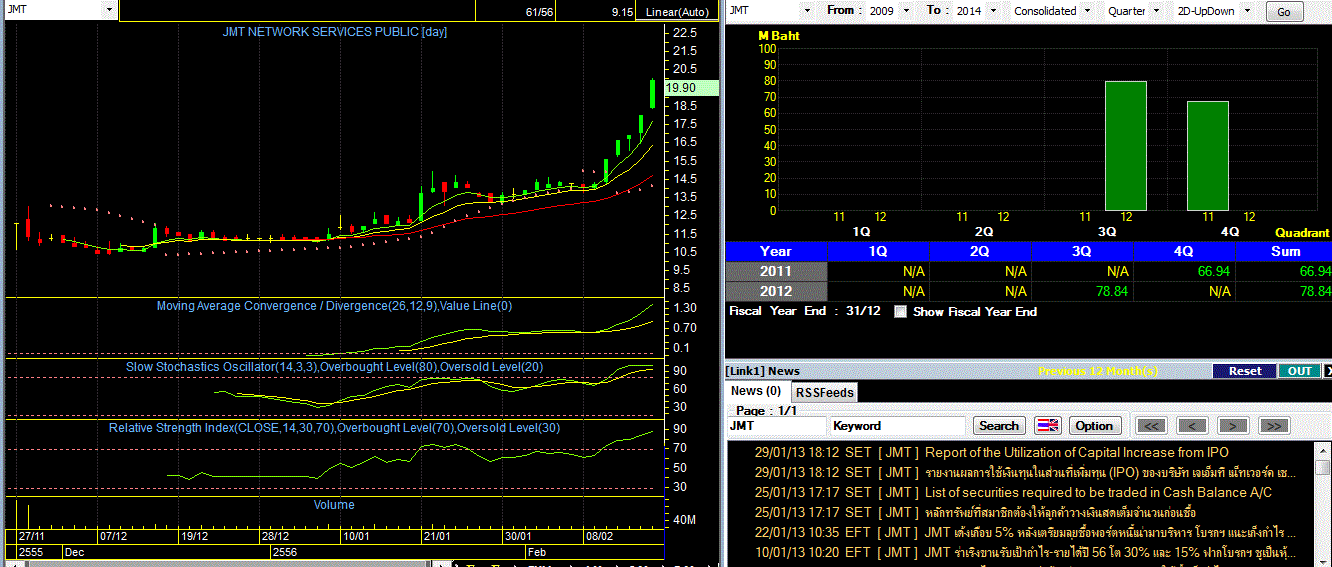Open the 25/01/13 Thai-language SET news row
The width and height of the screenshot is (1332, 567).
(x=975, y=512)
